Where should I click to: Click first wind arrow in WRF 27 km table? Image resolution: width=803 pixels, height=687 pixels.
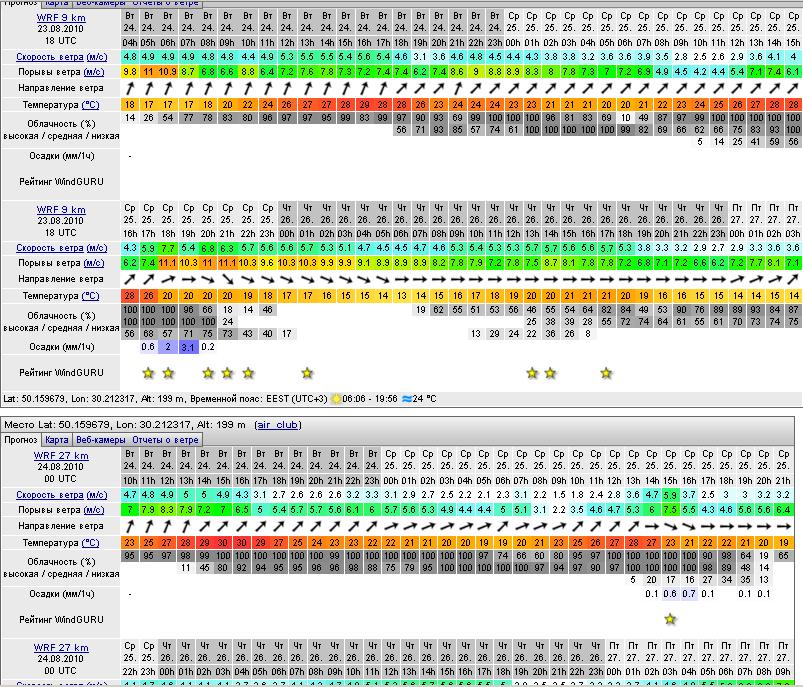[130, 527]
